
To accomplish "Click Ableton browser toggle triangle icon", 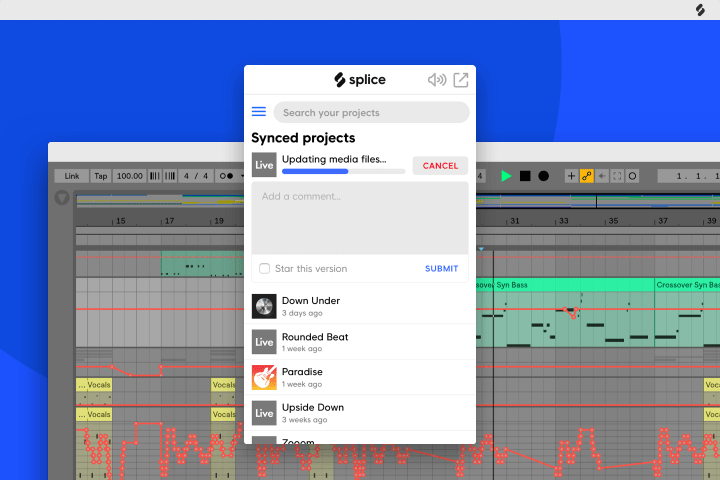I will coord(62,198).
